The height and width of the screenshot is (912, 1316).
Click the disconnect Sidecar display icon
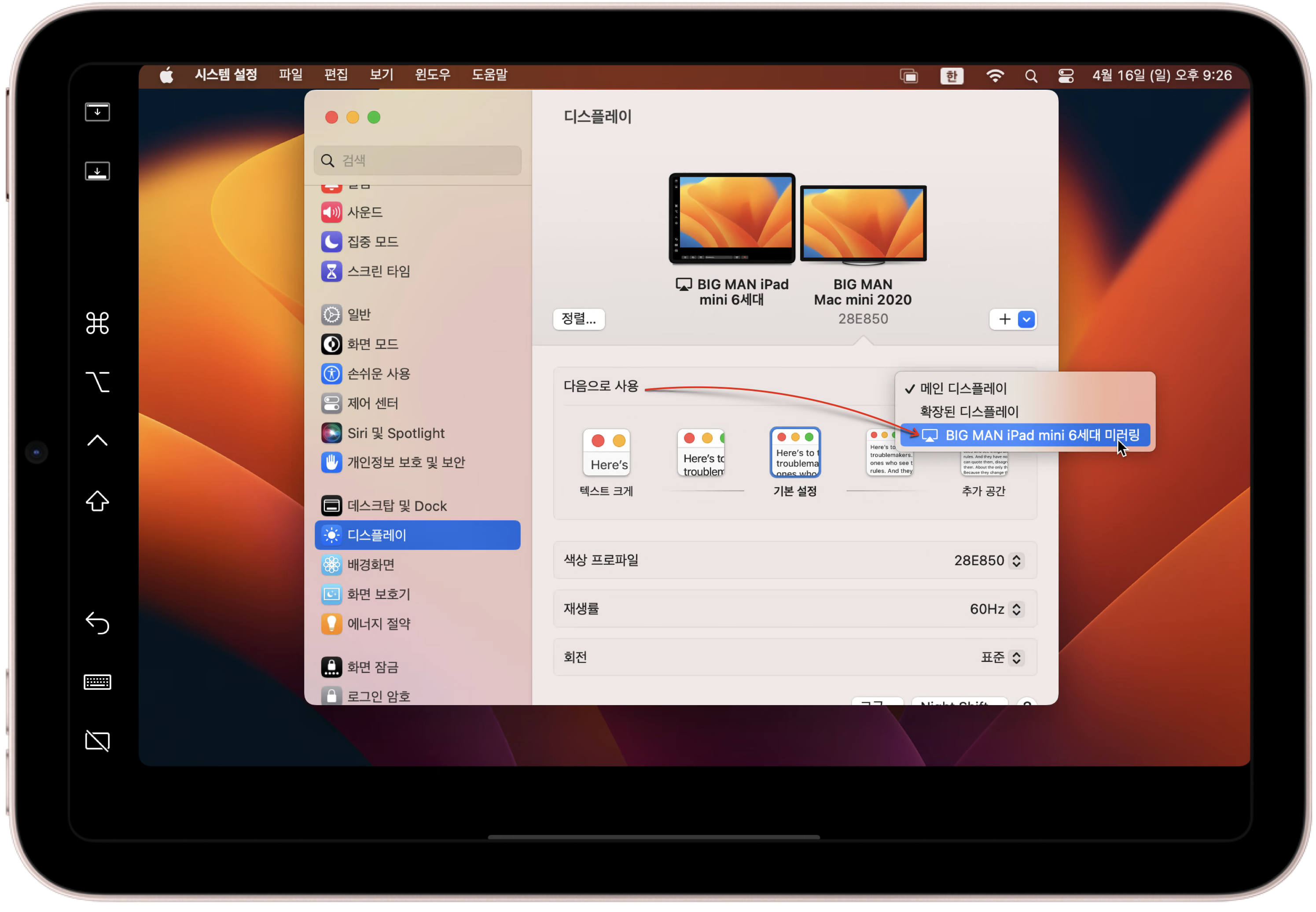click(x=97, y=741)
